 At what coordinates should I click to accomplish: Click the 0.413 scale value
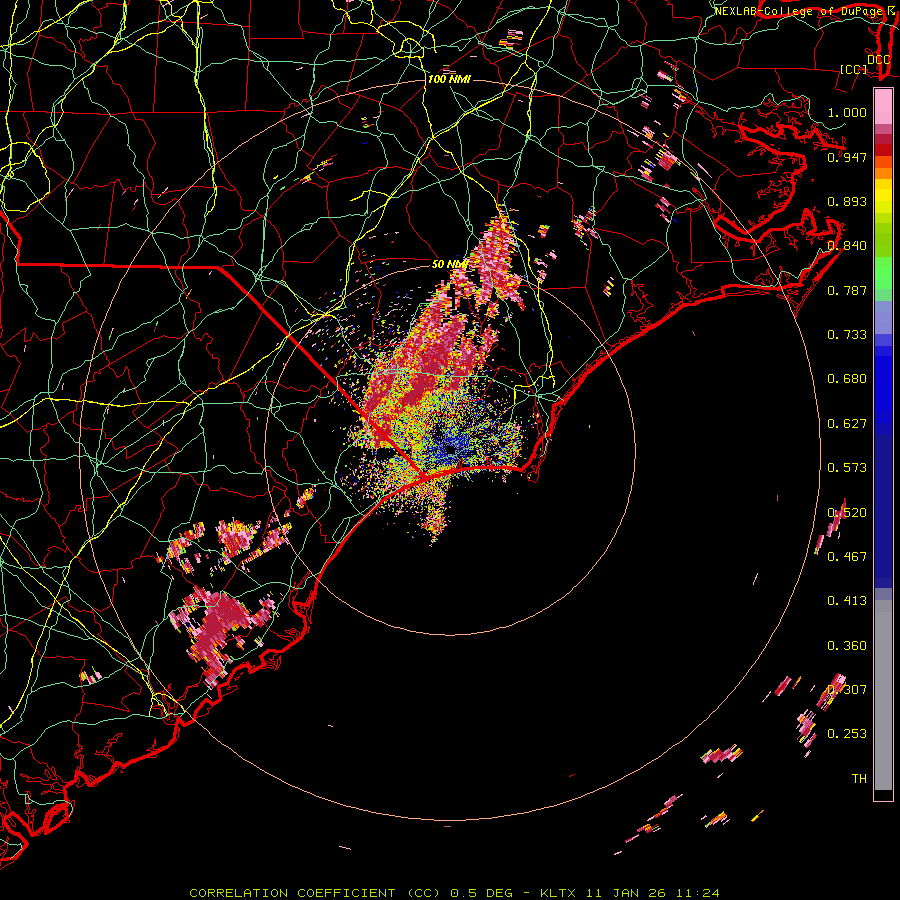coord(847,601)
